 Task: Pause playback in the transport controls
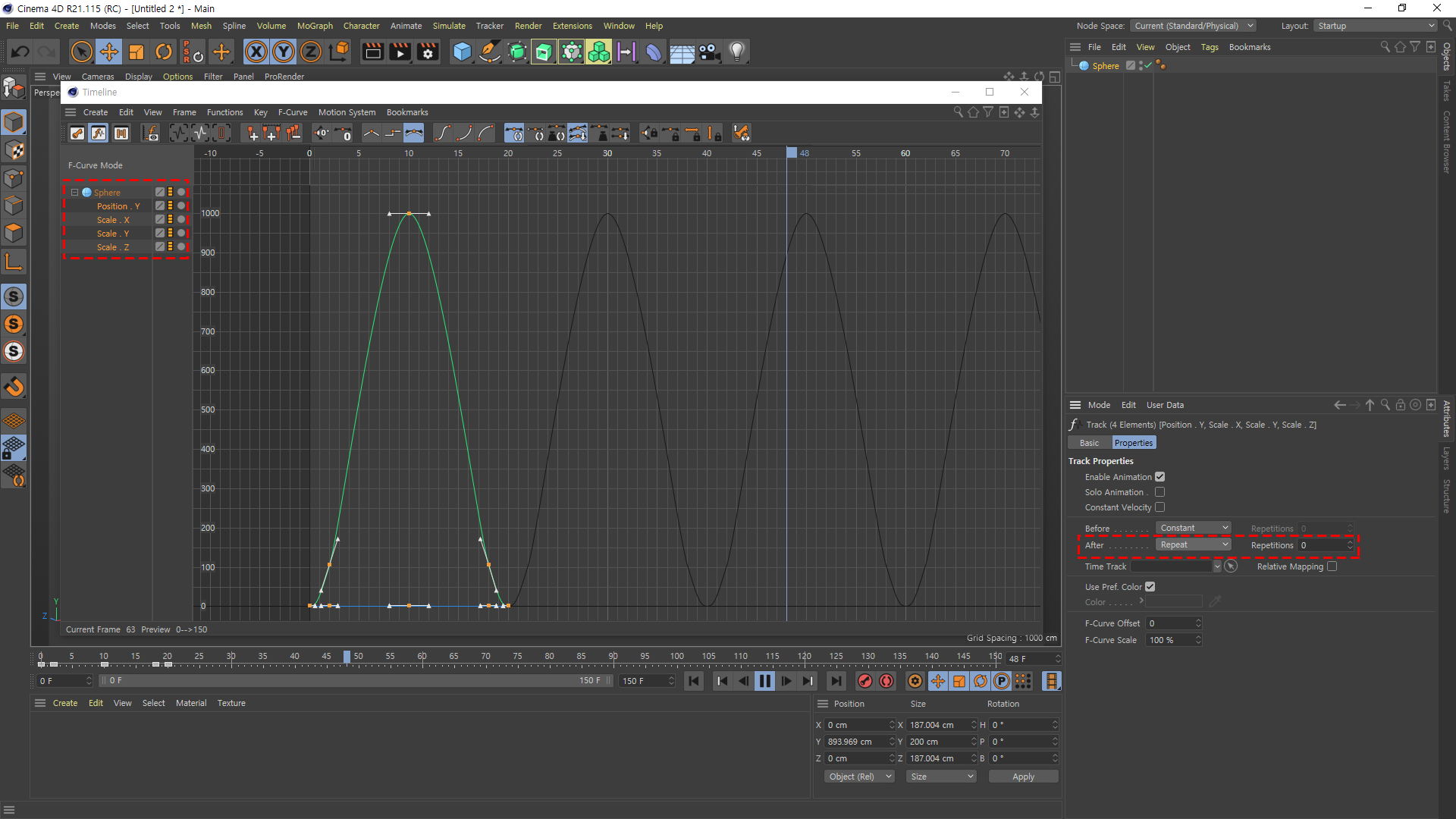764,681
